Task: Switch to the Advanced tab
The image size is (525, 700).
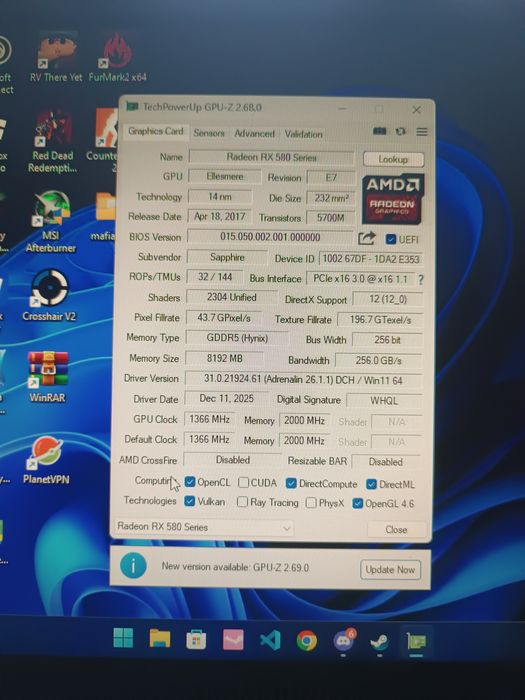Action: coord(254,133)
